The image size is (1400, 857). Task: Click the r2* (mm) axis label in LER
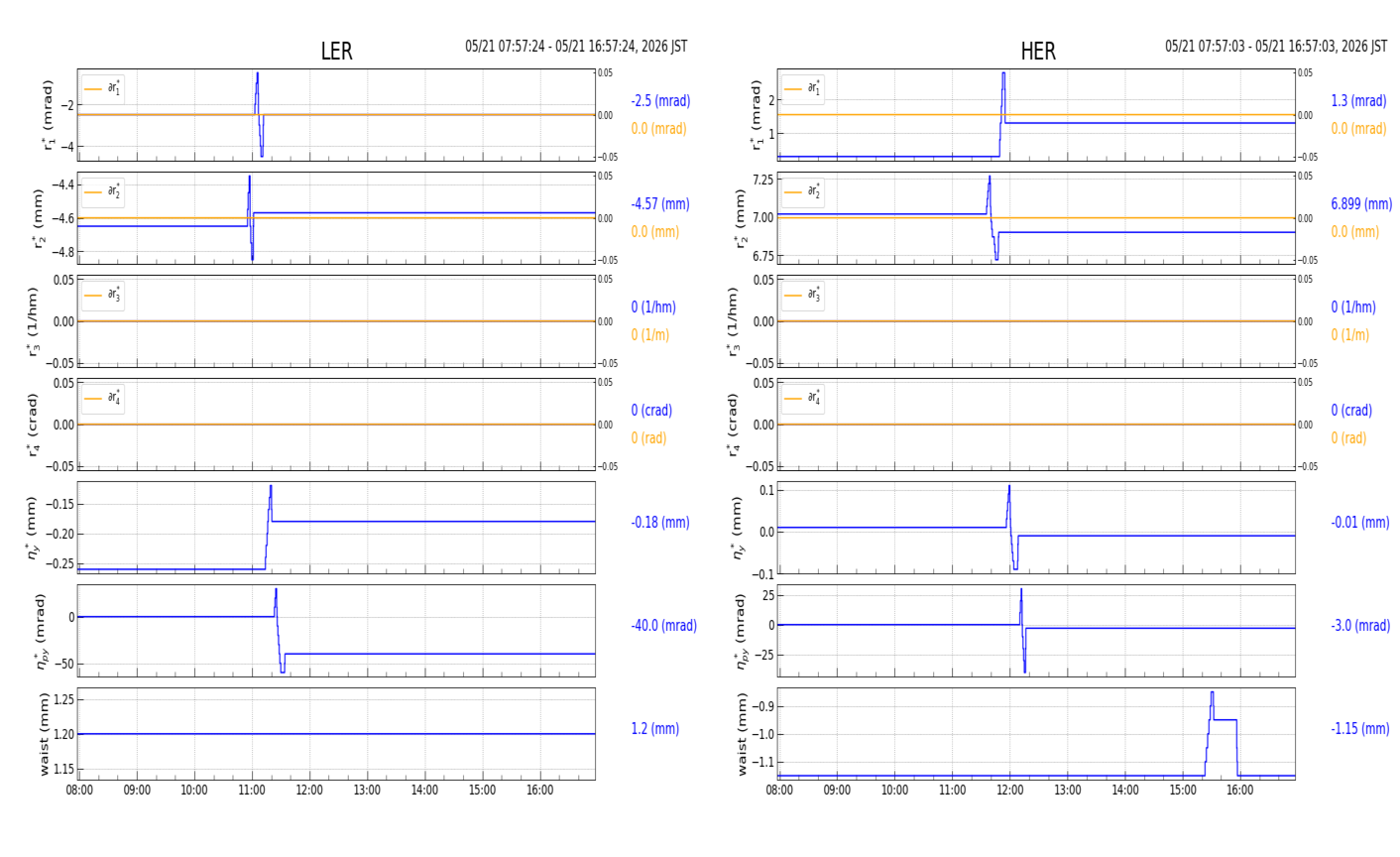tap(37, 218)
